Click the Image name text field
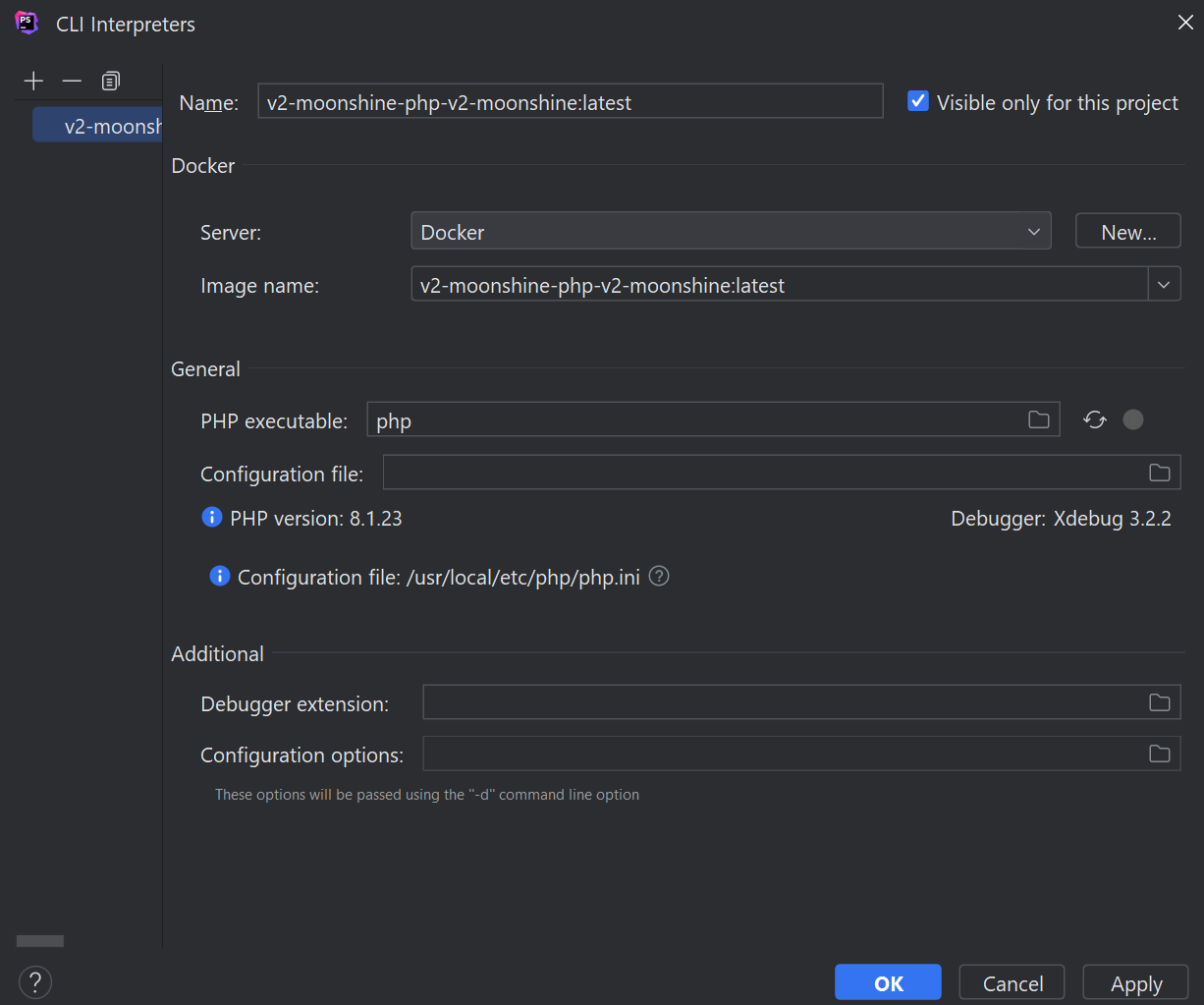1204x1005 pixels. point(780,285)
